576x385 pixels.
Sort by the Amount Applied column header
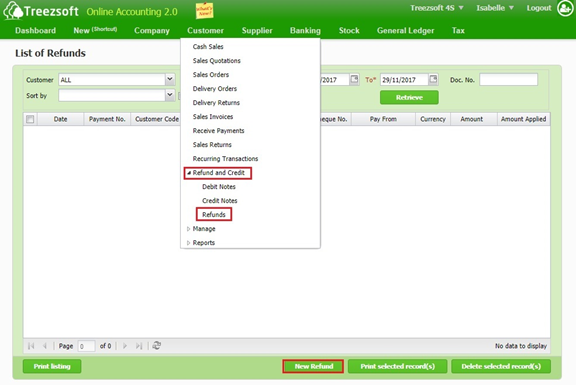[523, 119]
